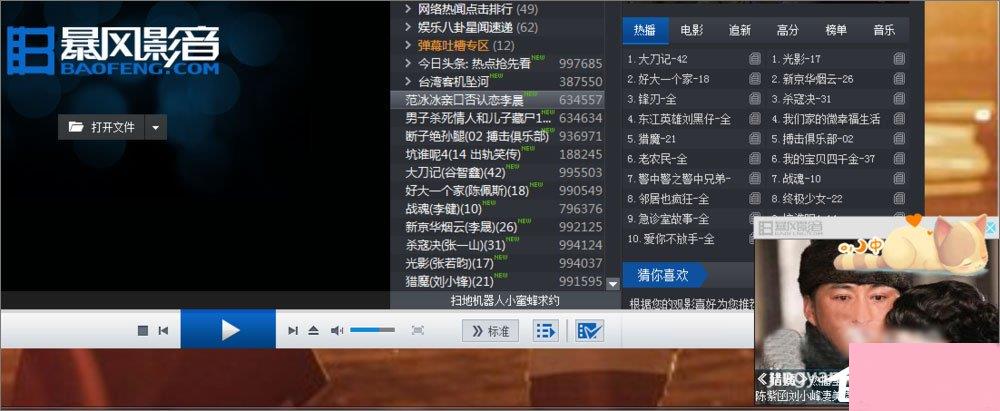The image size is (1000, 411).
Task: Click details icon beside 锋刃-全
Action: click(x=755, y=99)
